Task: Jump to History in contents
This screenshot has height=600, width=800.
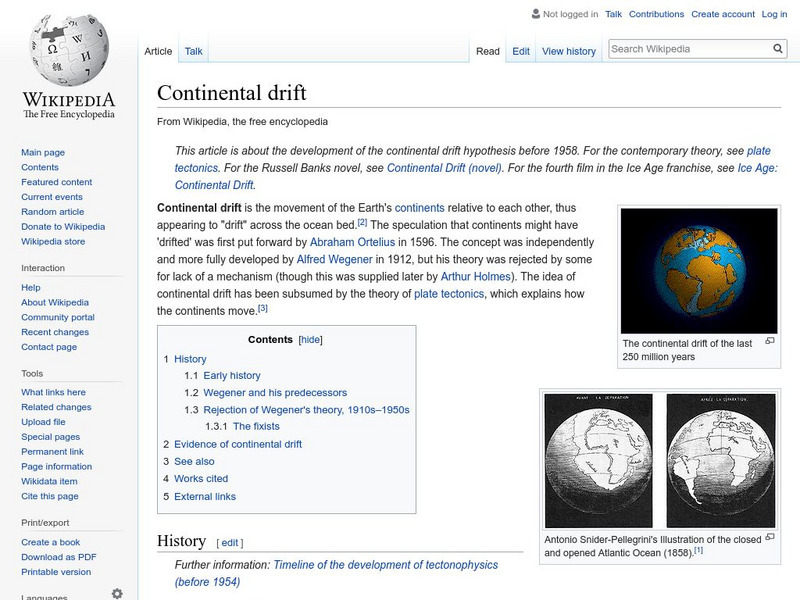Action: point(190,359)
